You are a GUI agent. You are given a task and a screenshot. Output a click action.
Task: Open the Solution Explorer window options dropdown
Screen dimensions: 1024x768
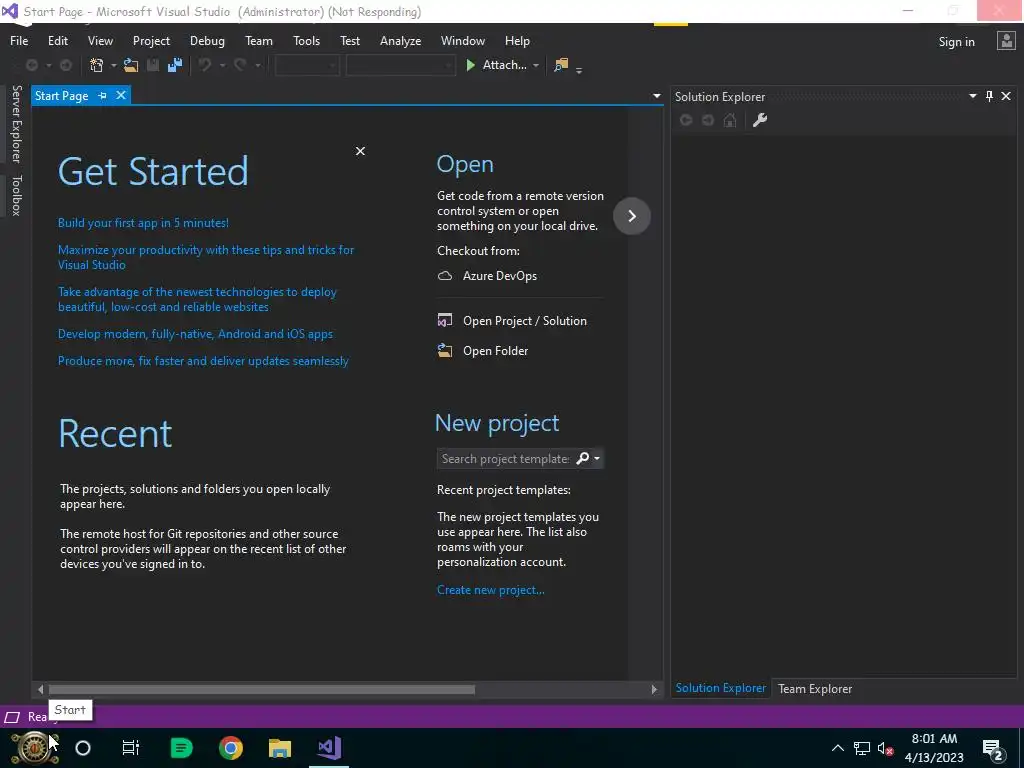pyautogui.click(x=972, y=97)
